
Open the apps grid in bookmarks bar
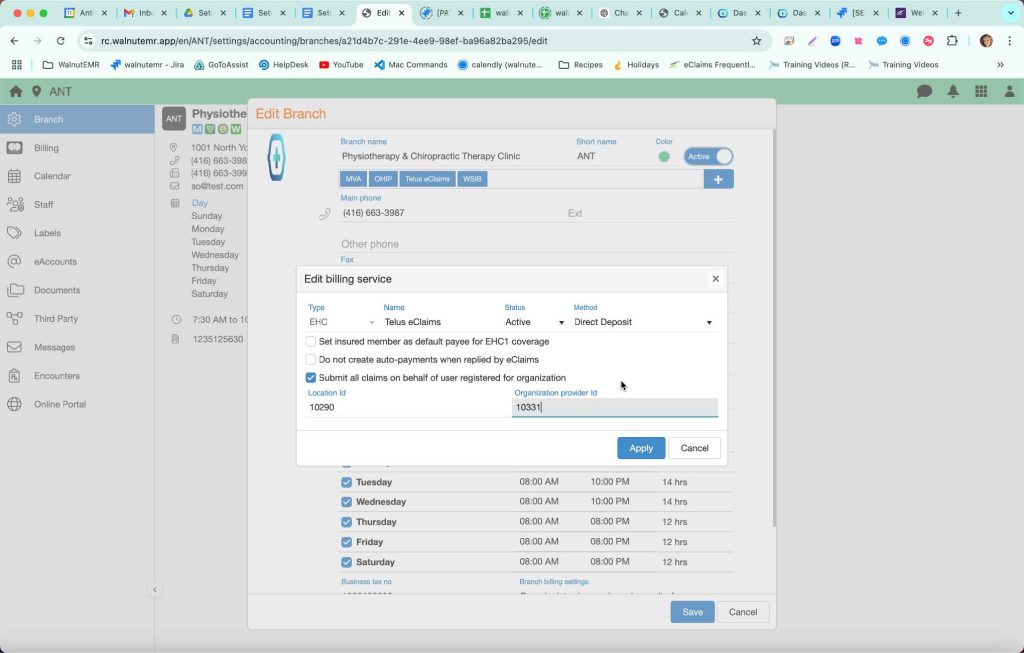(17, 65)
